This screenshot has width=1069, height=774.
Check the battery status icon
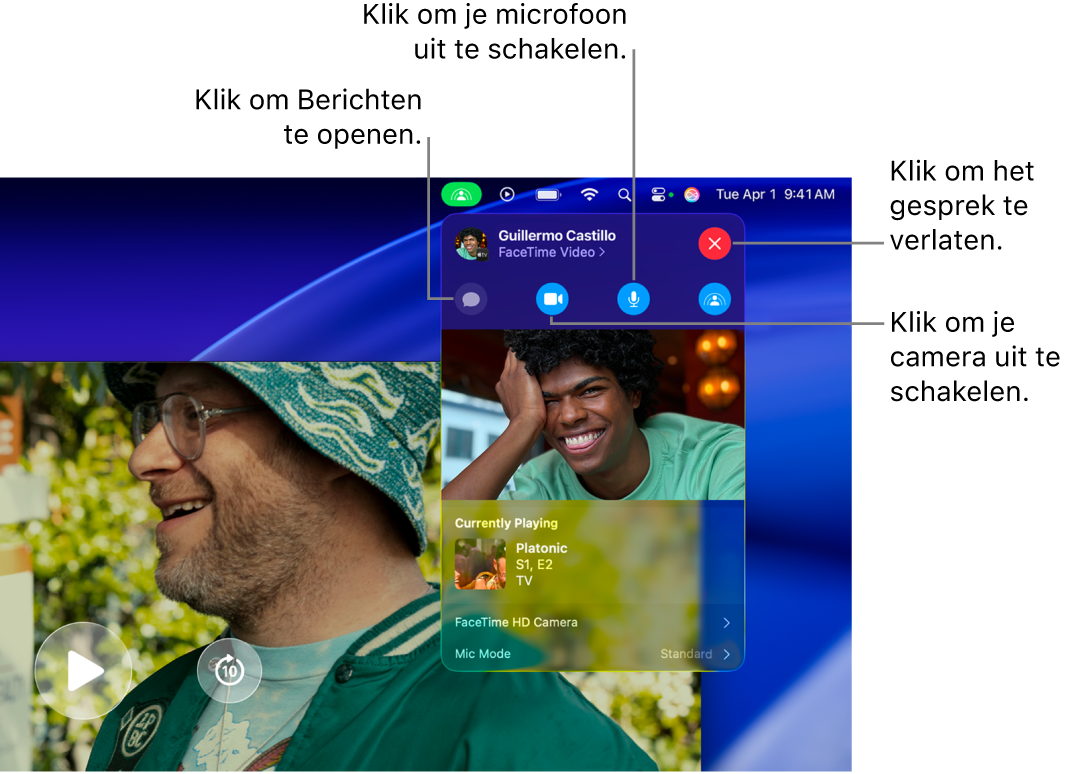pos(548,195)
